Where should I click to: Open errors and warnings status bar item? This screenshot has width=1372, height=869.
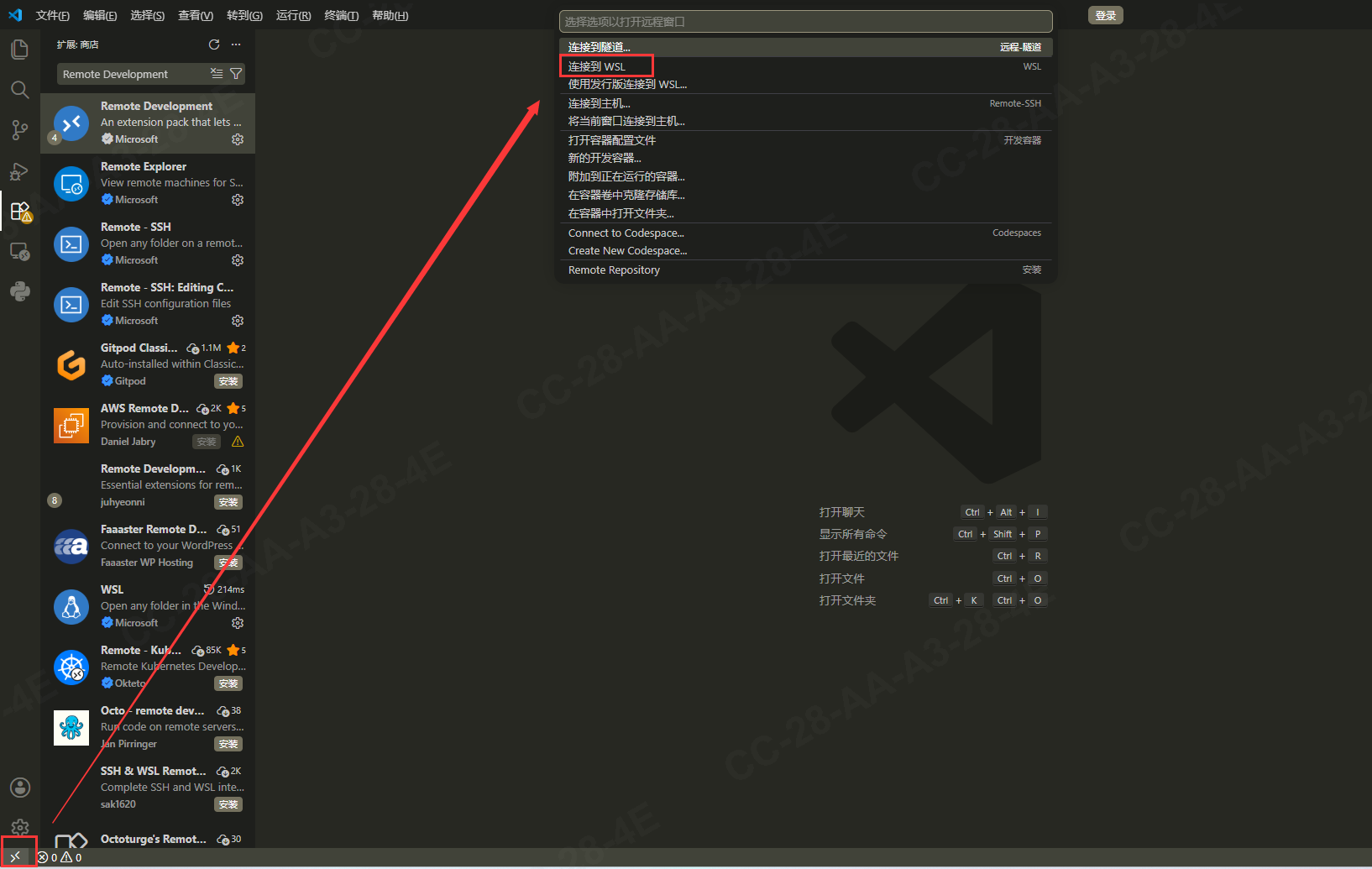[60, 857]
